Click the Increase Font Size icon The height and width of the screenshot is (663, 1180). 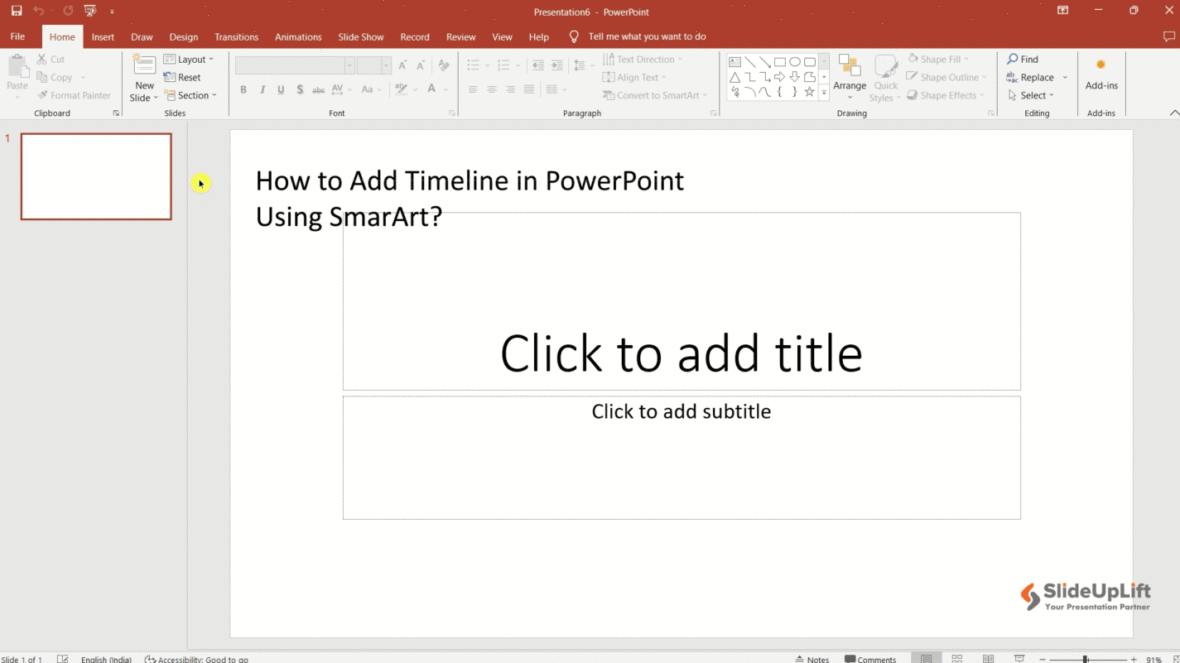tap(403, 63)
